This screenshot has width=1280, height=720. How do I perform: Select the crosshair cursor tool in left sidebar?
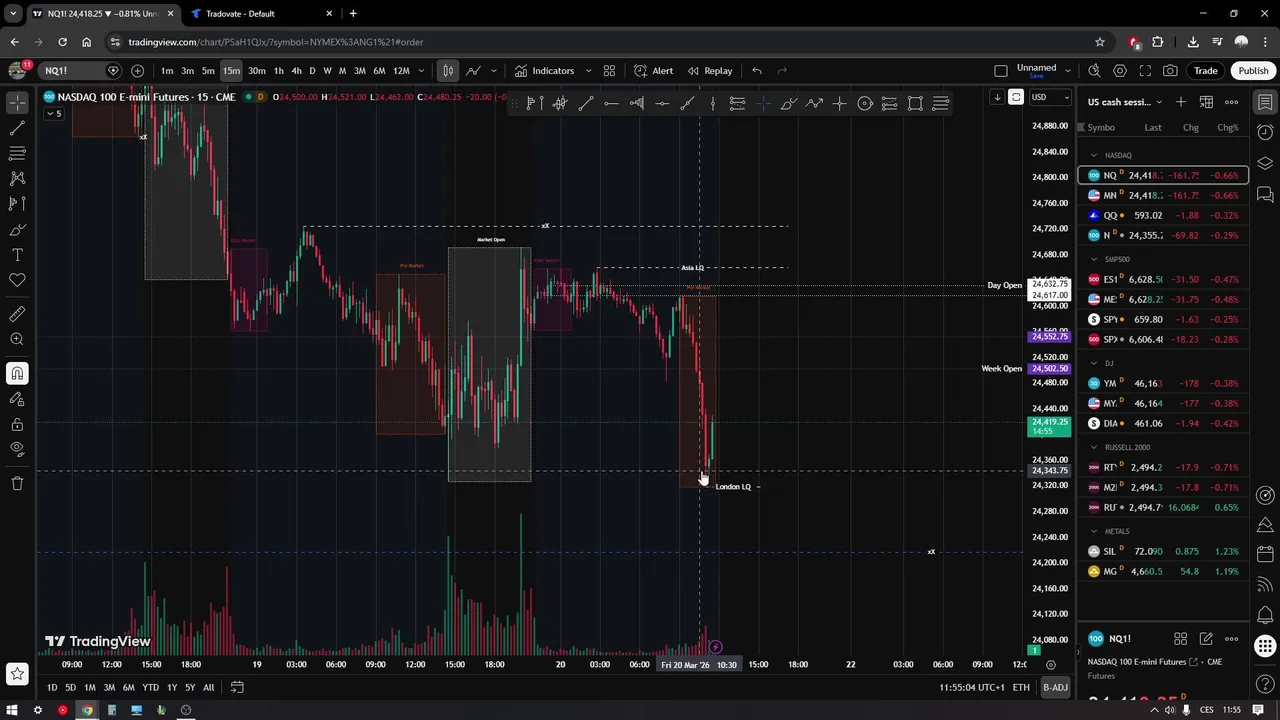[x=17, y=103]
